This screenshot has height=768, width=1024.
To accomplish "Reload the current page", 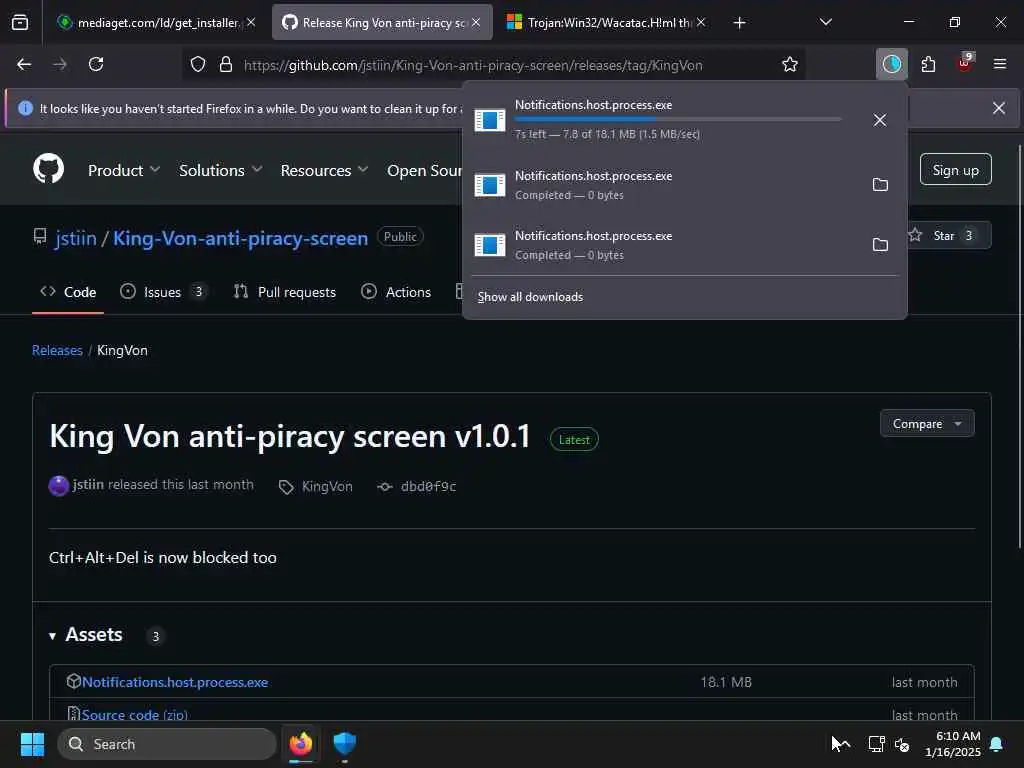I will 96,64.
